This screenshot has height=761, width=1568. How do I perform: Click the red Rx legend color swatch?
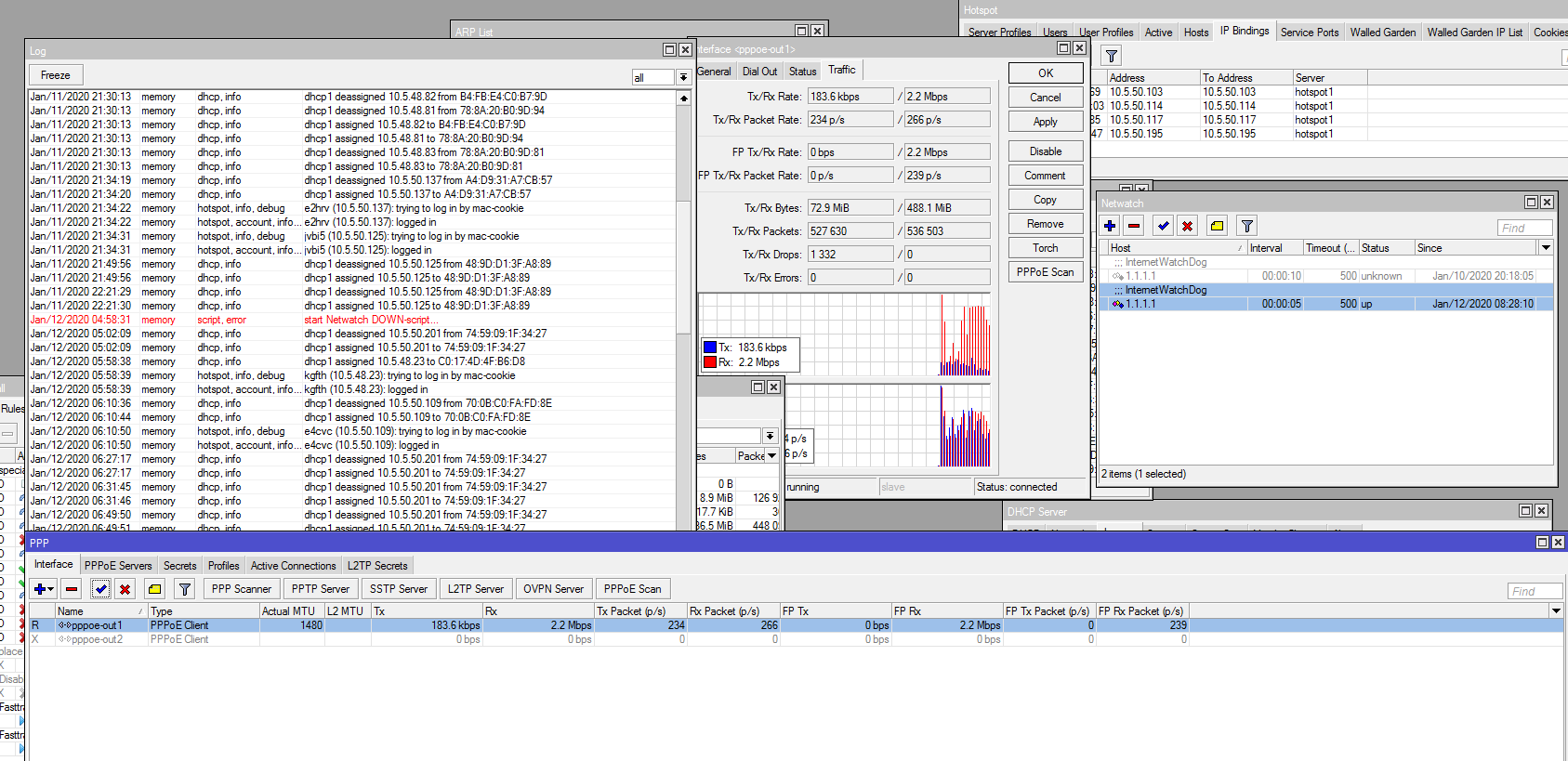[710, 362]
